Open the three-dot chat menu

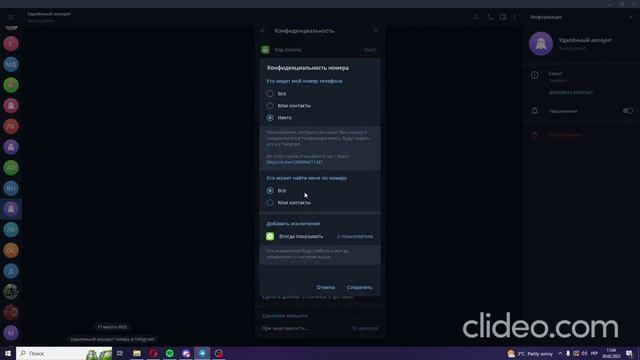514,17
